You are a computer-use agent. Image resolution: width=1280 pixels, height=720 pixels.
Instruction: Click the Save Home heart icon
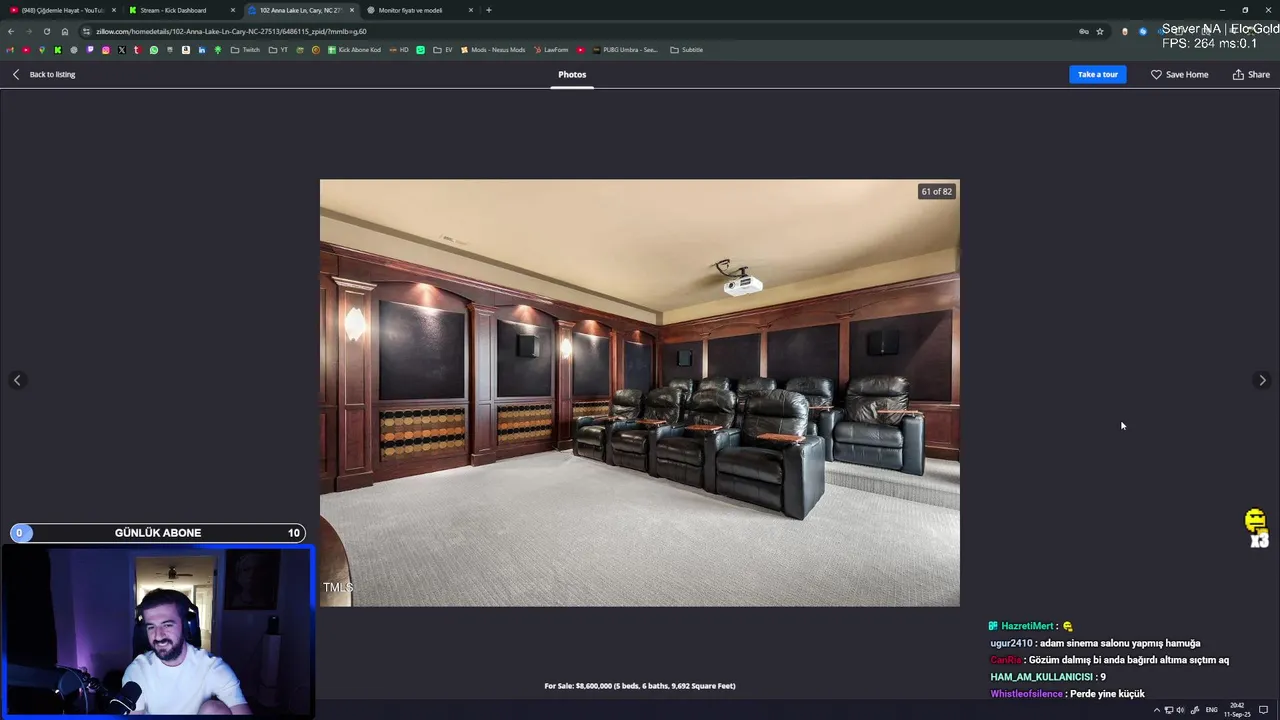tap(1156, 74)
